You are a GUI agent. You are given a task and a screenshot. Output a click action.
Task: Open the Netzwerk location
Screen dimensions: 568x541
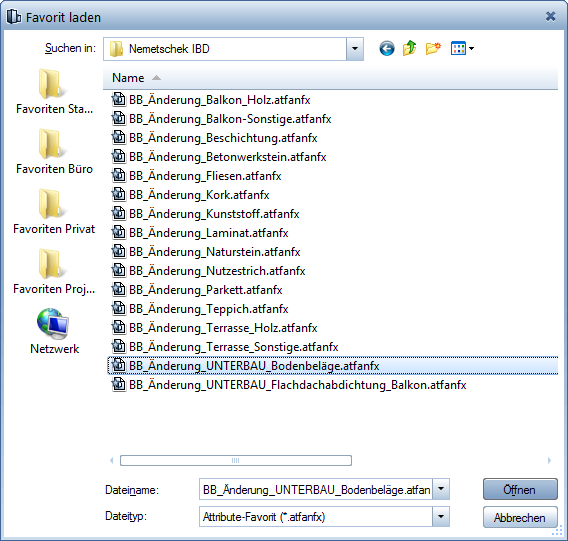click(54, 331)
